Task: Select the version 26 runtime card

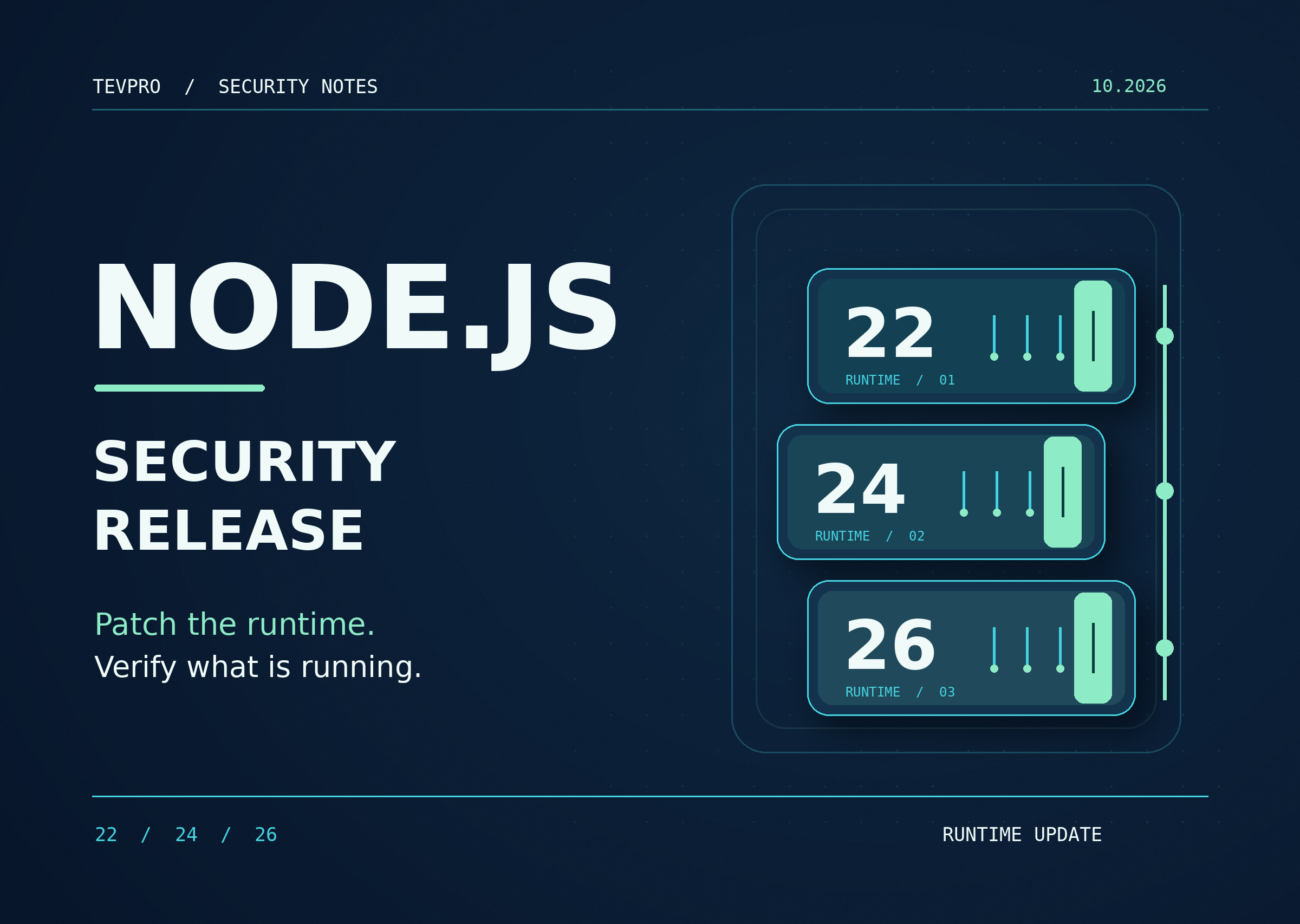Action: 971,648
